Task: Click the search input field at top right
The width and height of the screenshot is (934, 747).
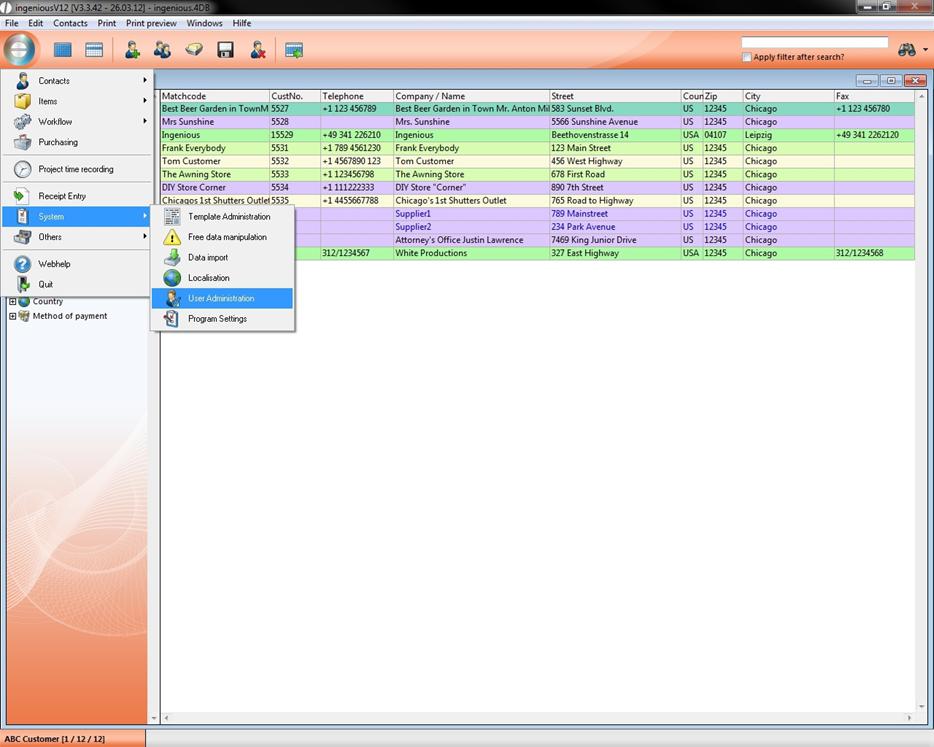Action: point(814,43)
